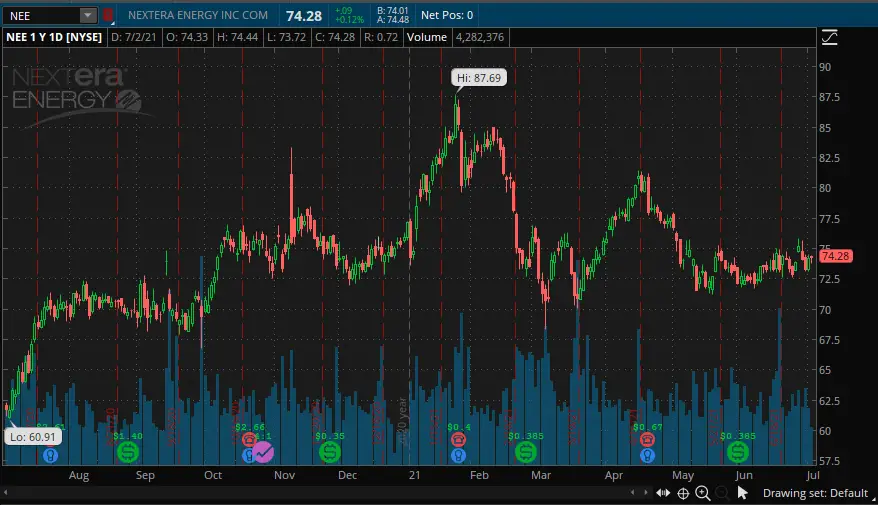
Task: Click the NEXTERA ENERGY INC COM company name
Action: click(198, 15)
